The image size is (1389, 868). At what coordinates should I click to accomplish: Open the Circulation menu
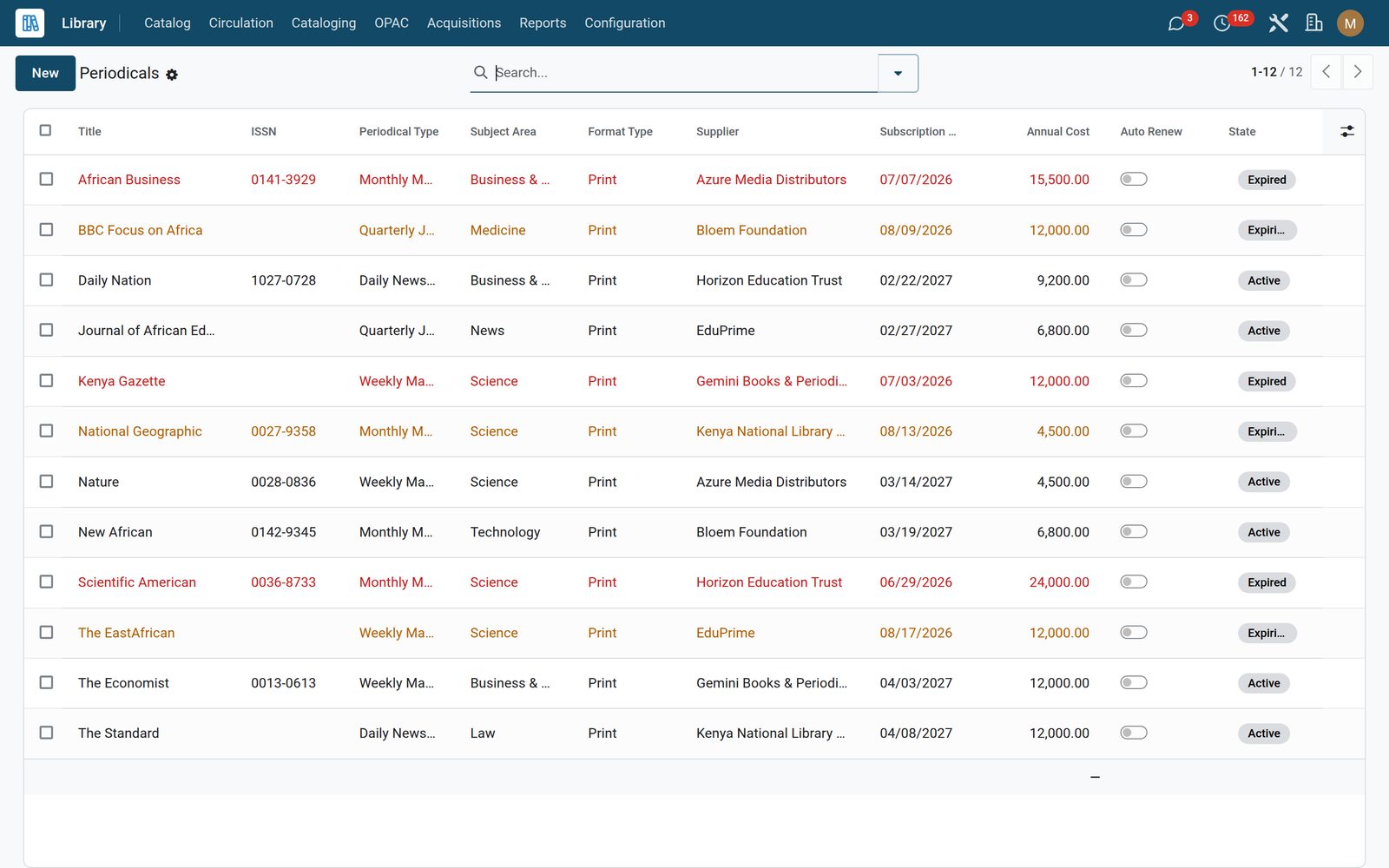pyautogui.click(x=240, y=23)
